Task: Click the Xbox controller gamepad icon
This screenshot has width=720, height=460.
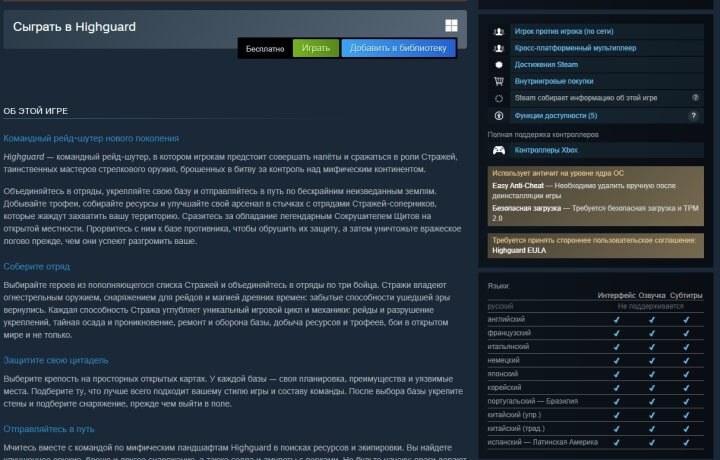Action: (x=499, y=150)
